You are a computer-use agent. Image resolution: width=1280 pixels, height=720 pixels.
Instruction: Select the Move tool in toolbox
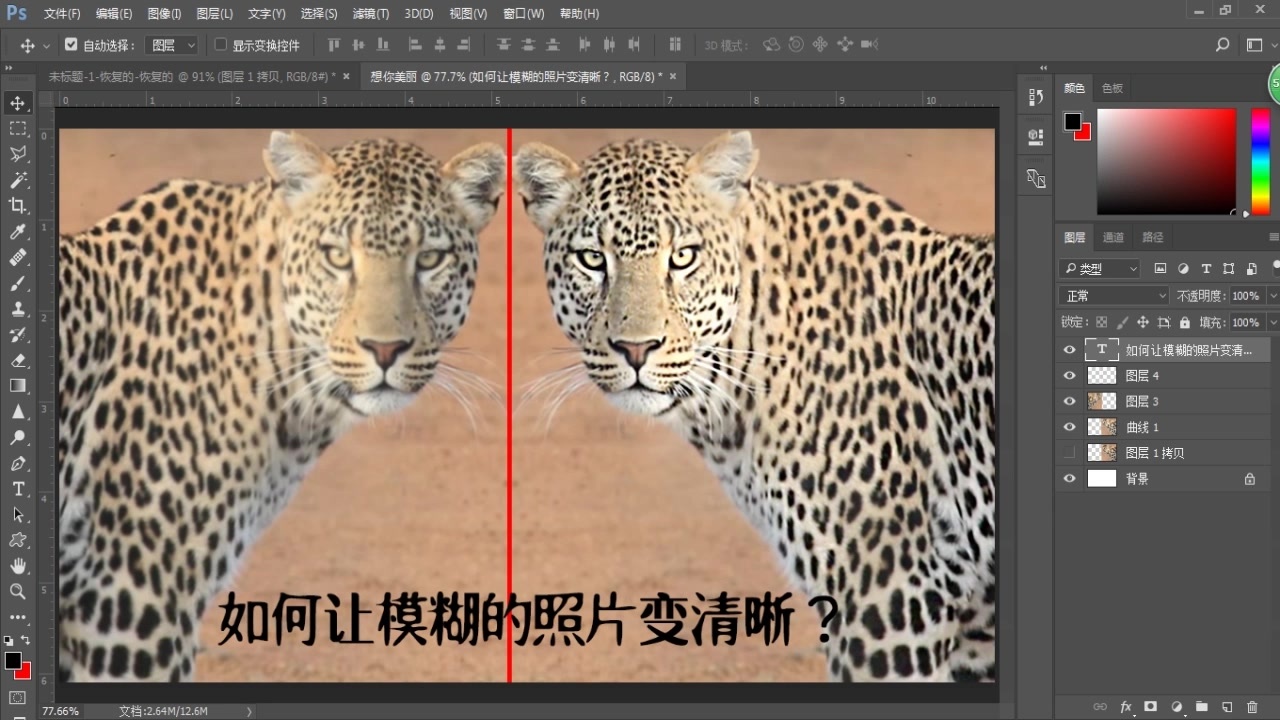(x=18, y=103)
